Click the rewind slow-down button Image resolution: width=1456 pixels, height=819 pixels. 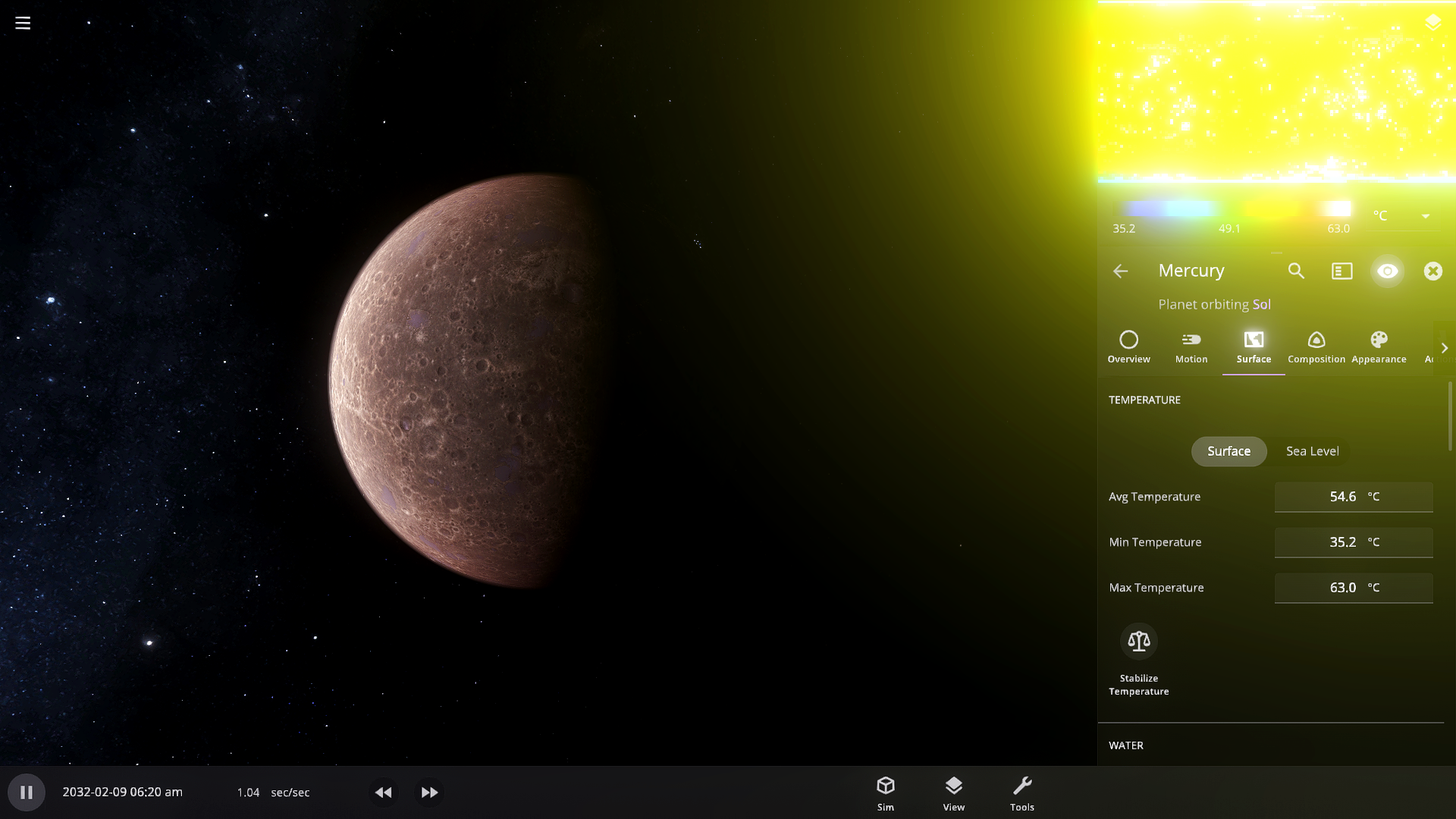384,792
